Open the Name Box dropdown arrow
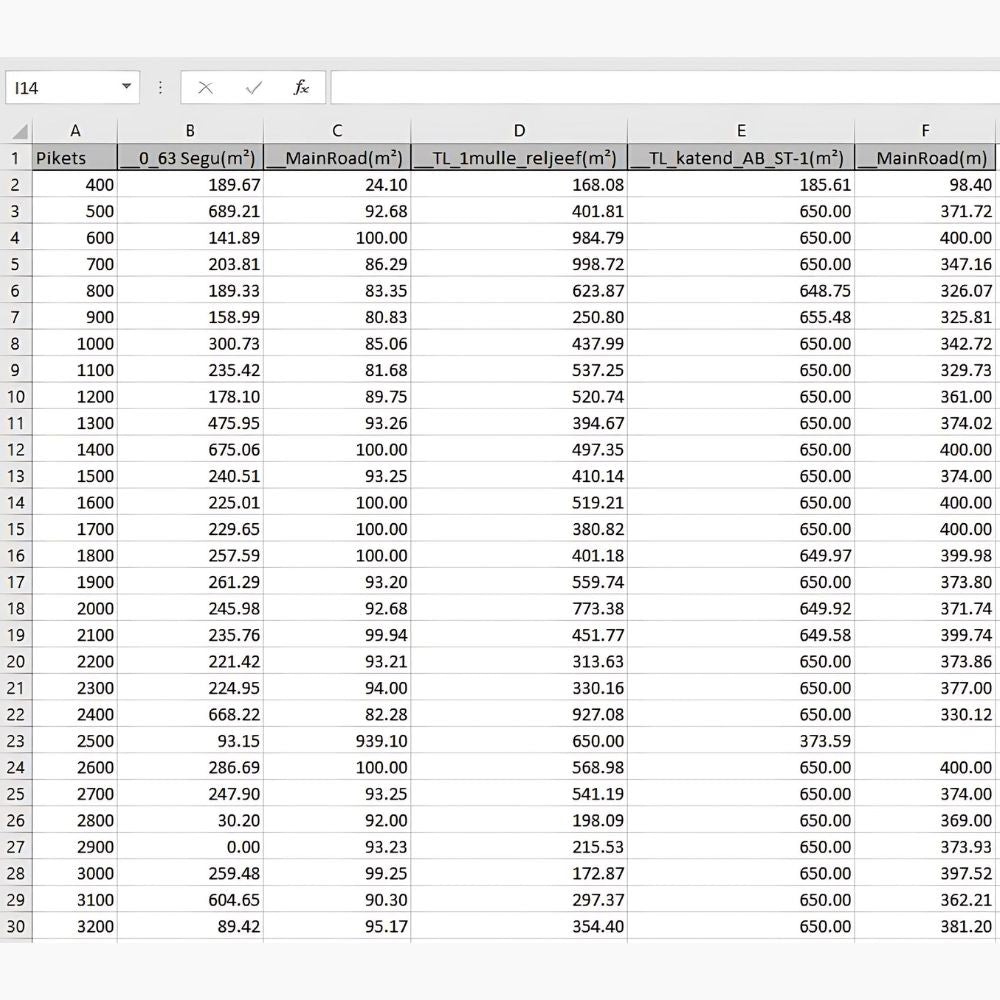The image size is (1000, 1000). (126, 87)
